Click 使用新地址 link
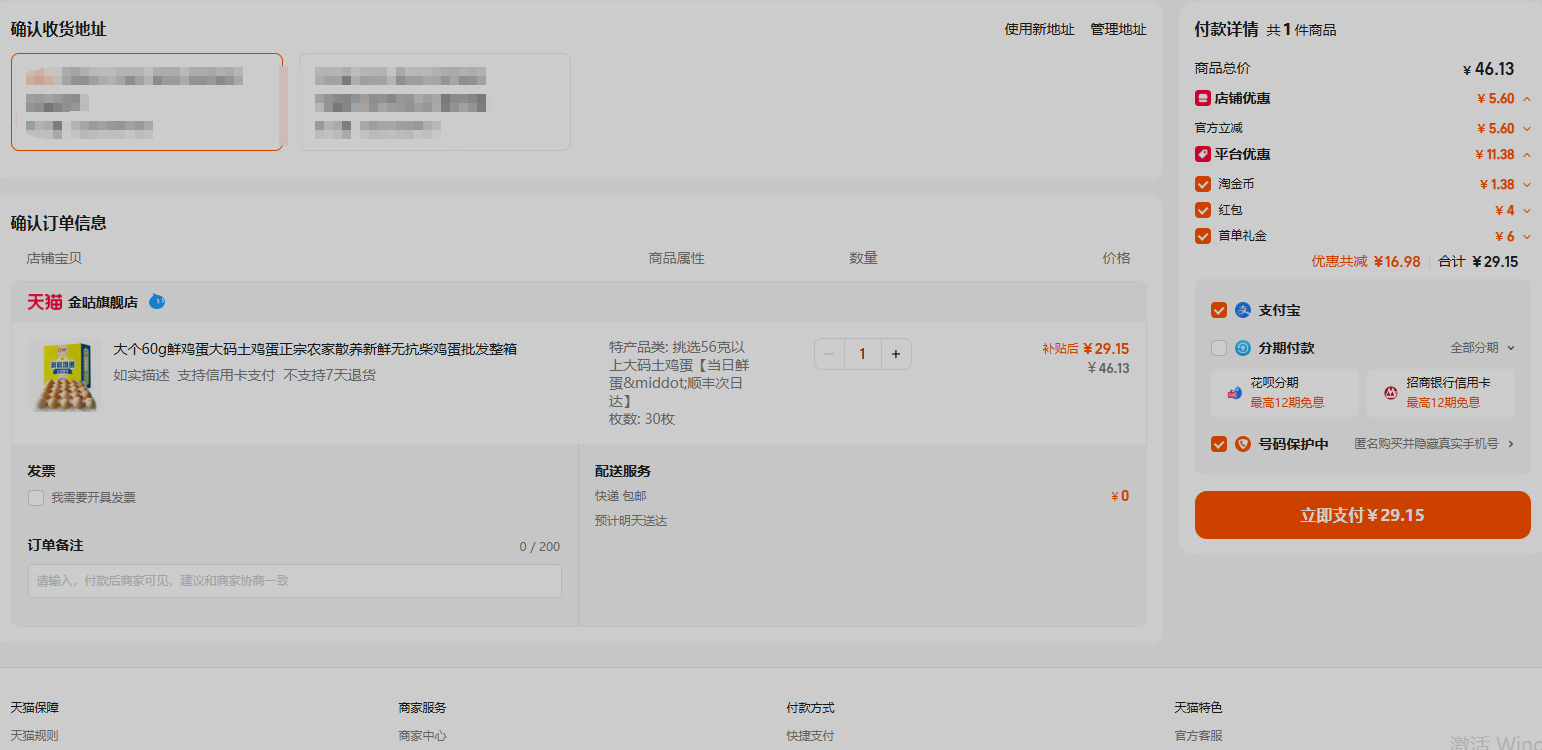Image resolution: width=1542 pixels, height=750 pixels. click(x=1039, y=30)
